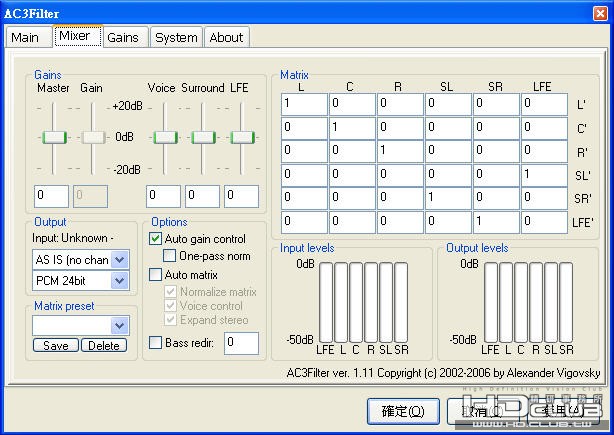Click matrix cell LFE to SL'
The image size is (614, 435).
[544, 175]
